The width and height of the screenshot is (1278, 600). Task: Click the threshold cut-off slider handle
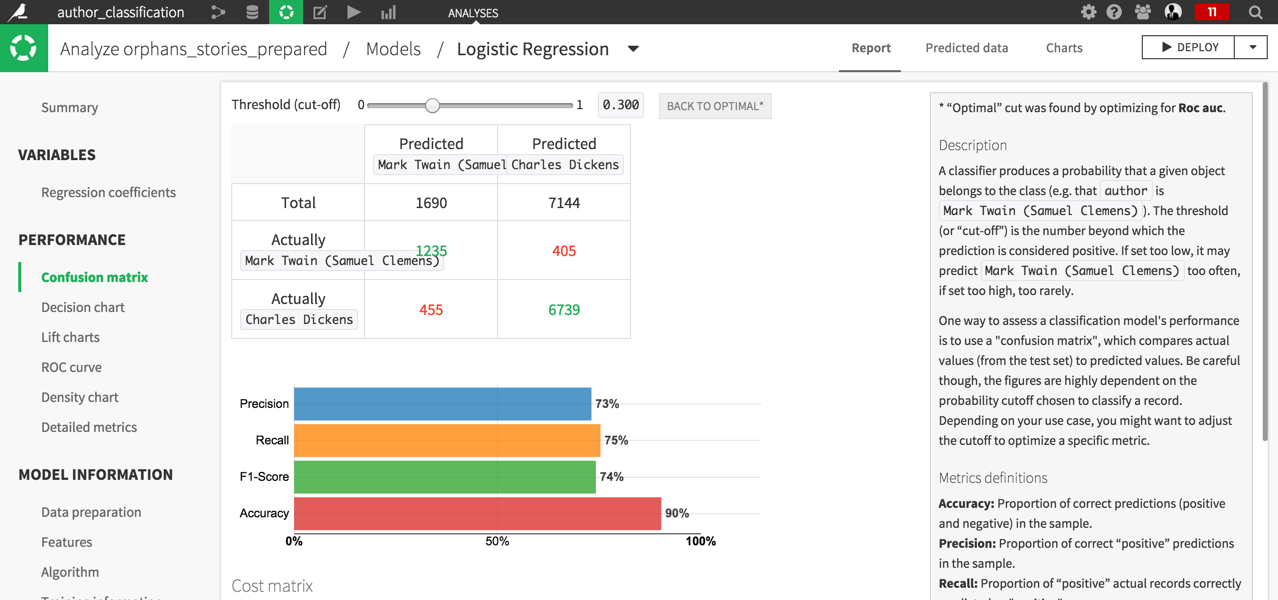[432, 105]
